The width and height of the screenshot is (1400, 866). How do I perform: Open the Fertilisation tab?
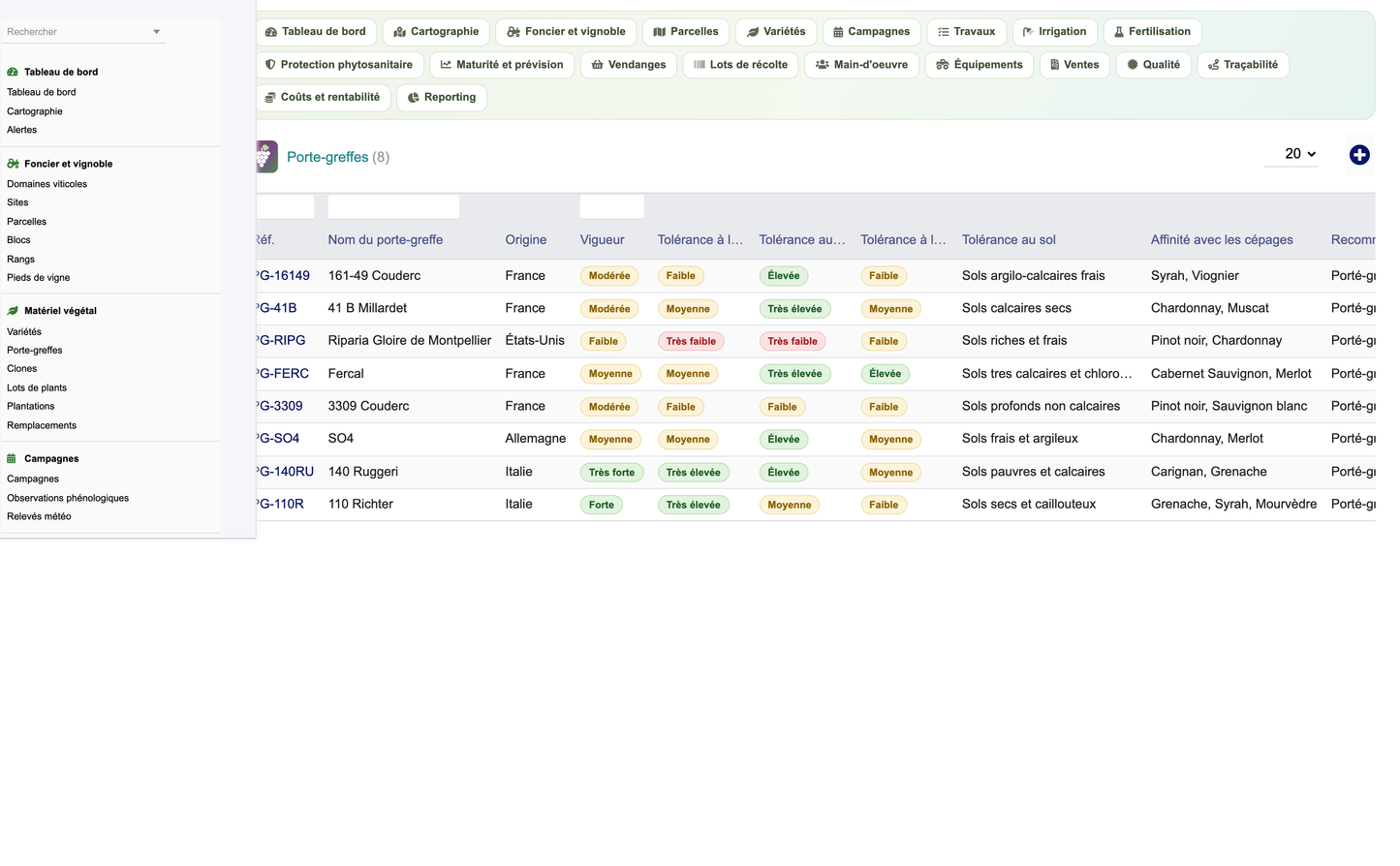tap(1152, 32)
